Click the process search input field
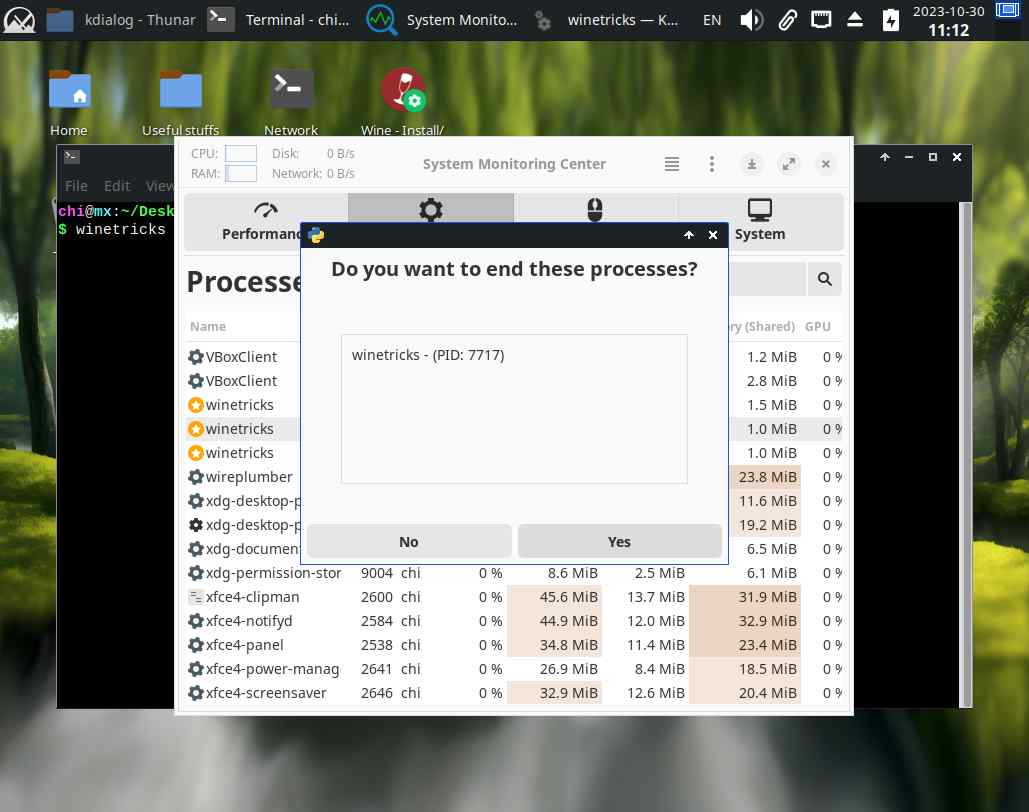1029x812 pixels. [x=767, y=279]
